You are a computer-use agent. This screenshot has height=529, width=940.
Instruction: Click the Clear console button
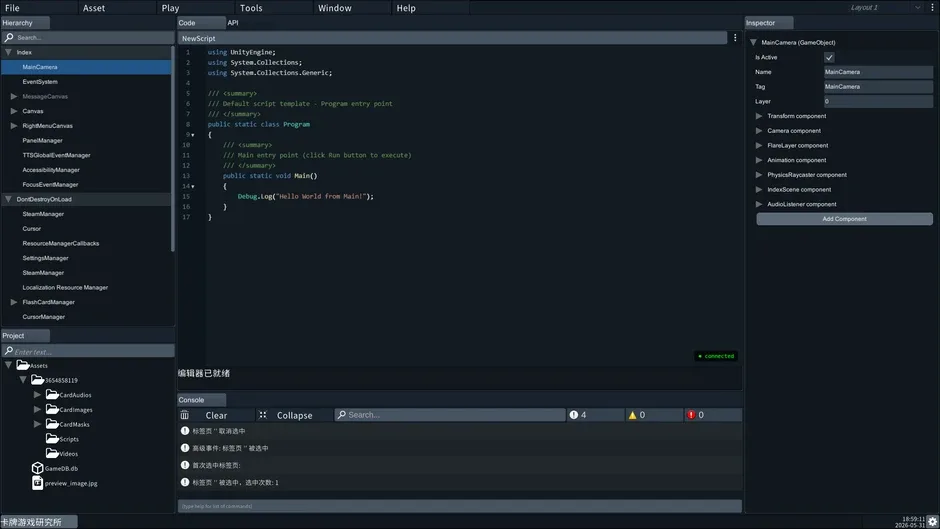pyautogui.click(x=216, y=415)
